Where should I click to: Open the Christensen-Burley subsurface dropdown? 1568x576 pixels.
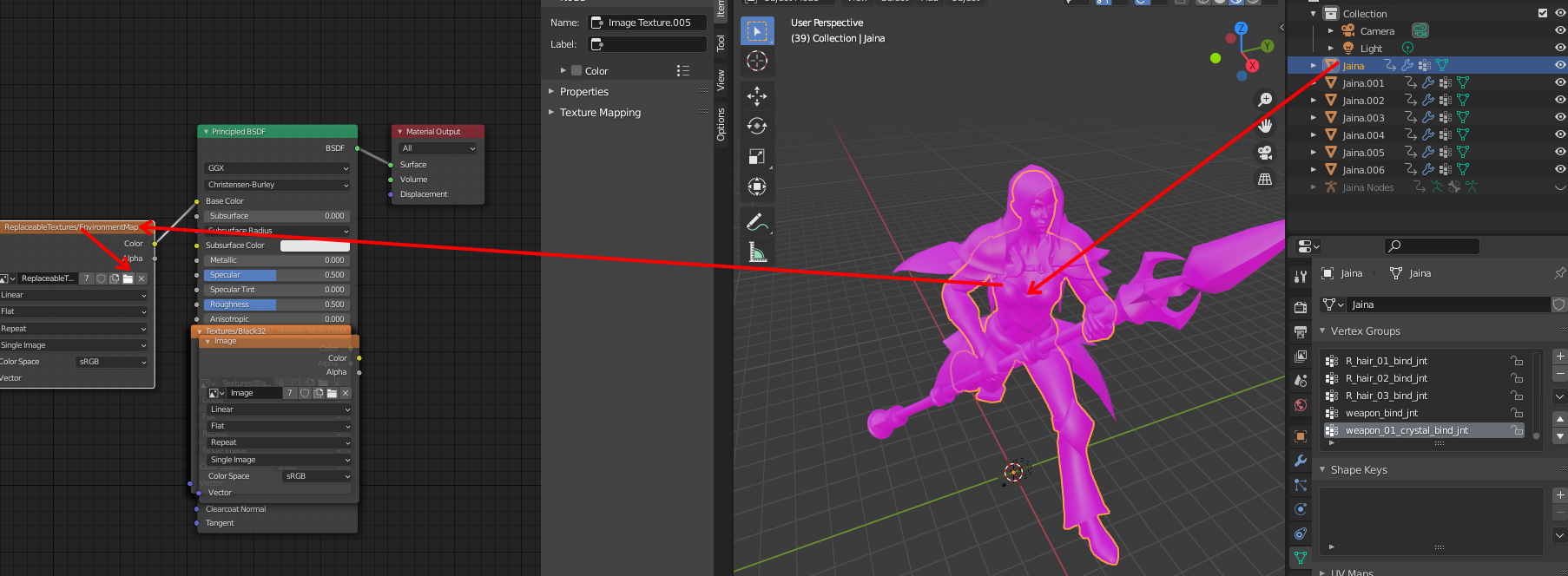[x=278, y=185]
